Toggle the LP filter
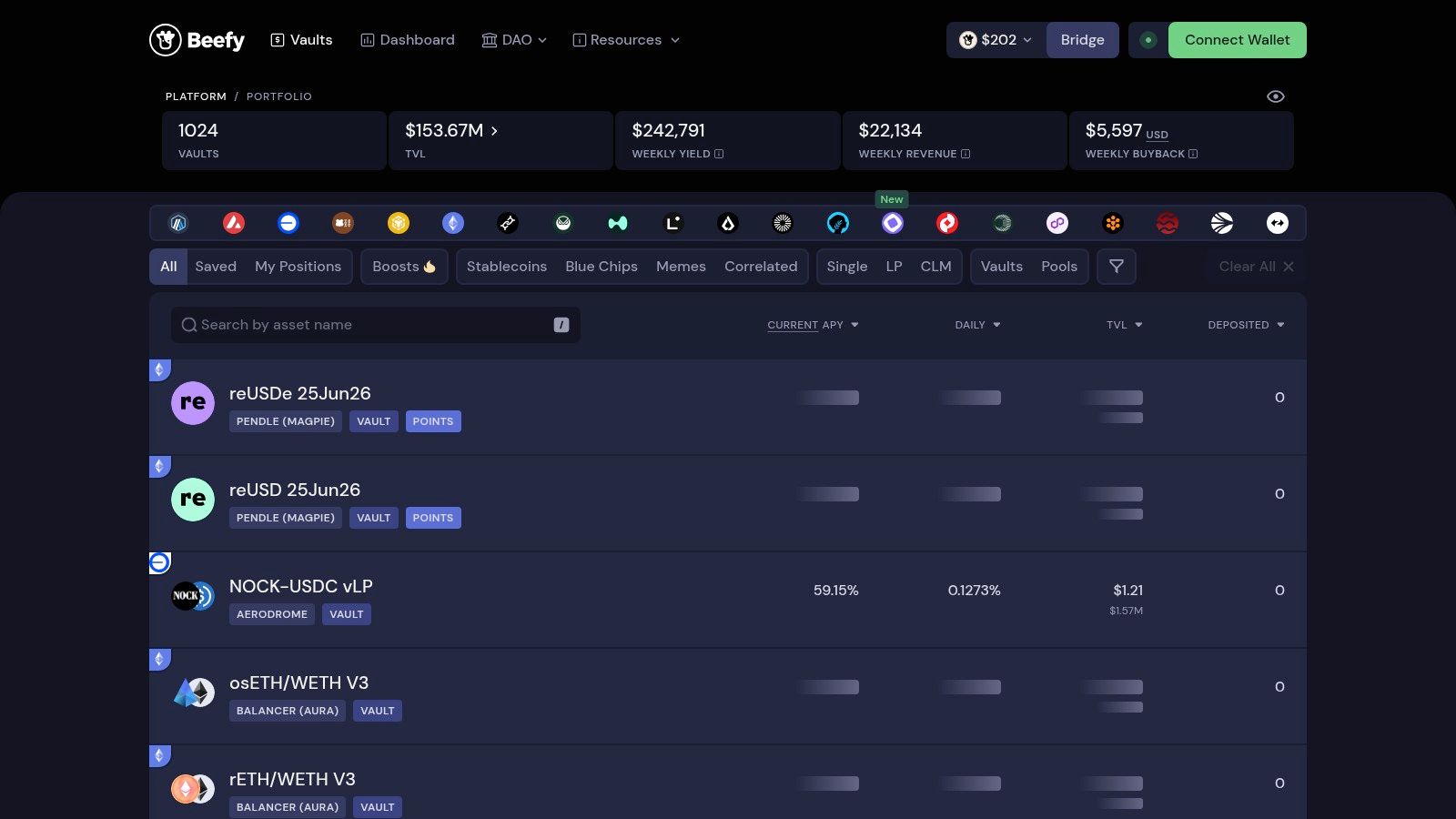Viewport: 1456px width, 819px height. (894, 267)
